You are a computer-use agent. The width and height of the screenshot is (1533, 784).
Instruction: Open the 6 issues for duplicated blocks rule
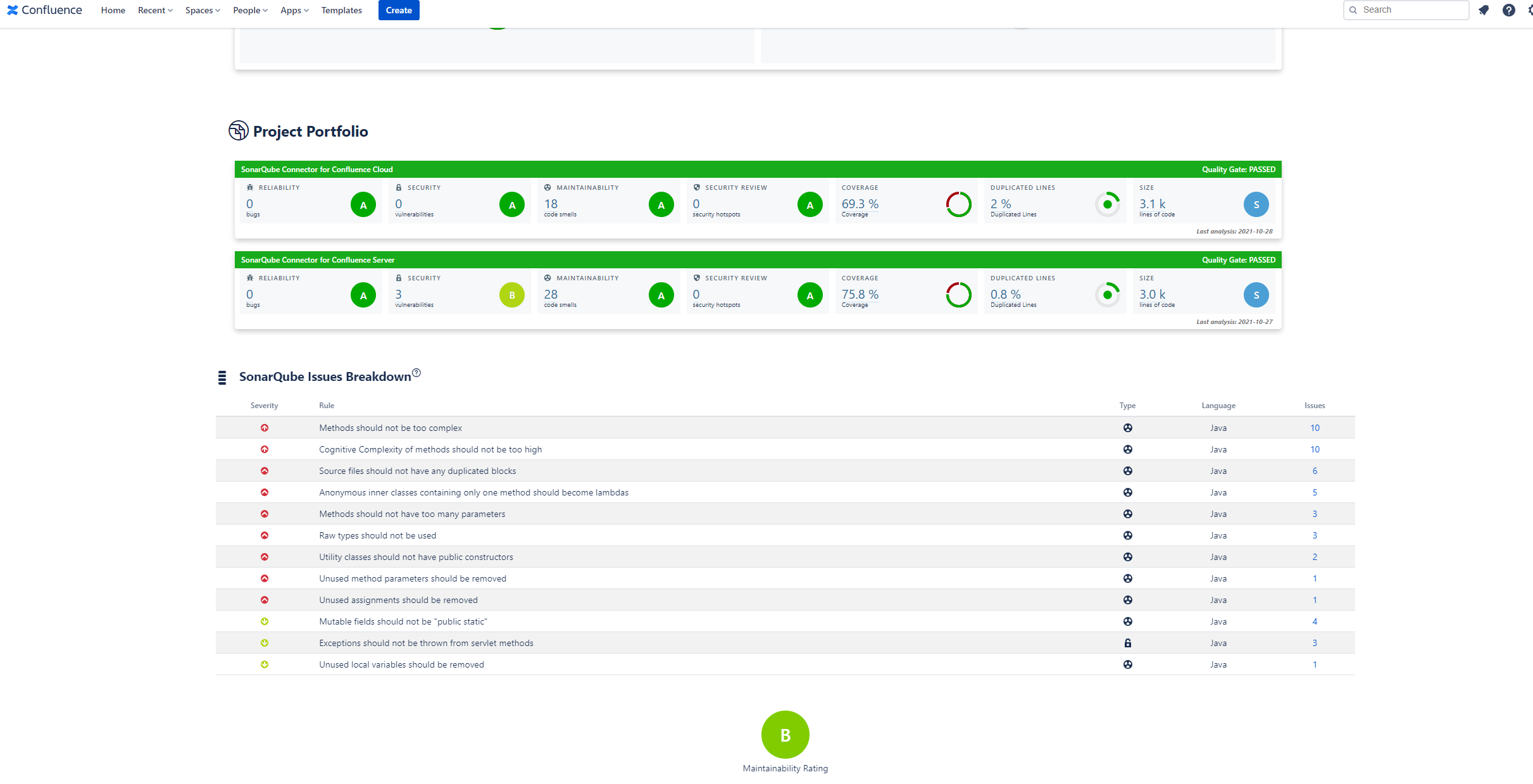(1315, 471)
